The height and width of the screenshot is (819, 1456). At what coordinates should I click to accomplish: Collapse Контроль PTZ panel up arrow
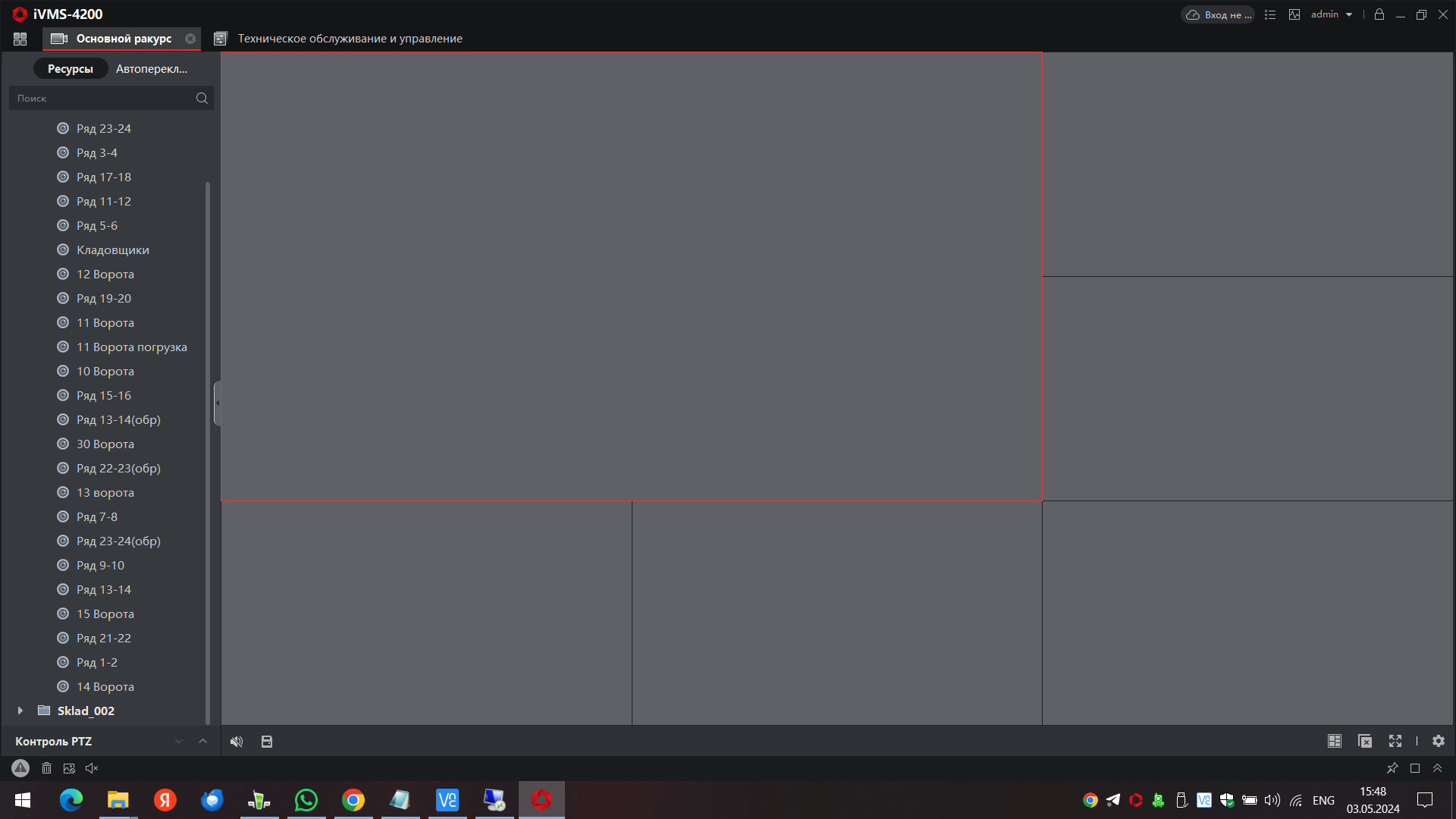click(x=202, y=742)
